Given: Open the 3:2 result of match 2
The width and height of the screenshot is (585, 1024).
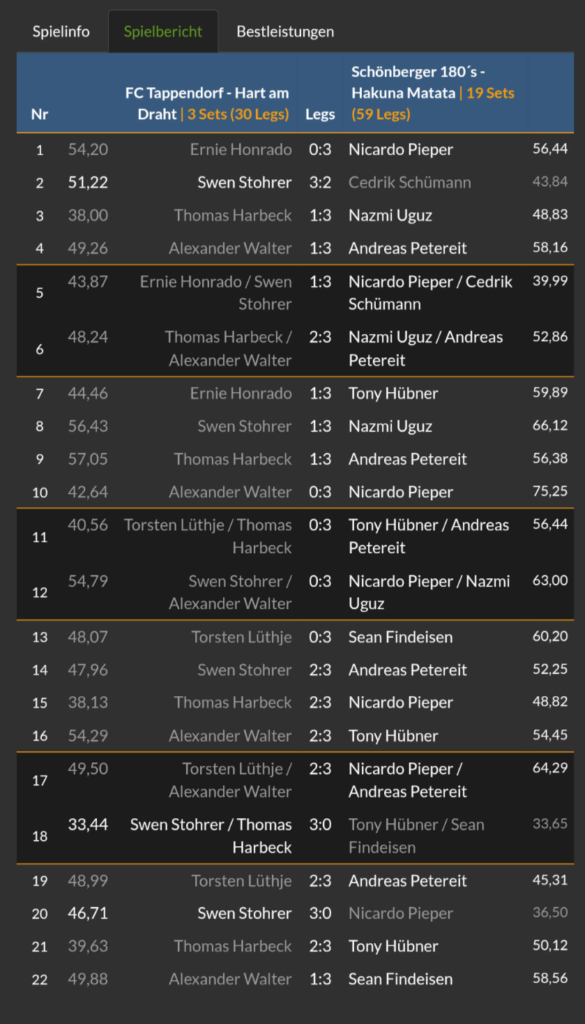Looking at the screenshot, I should (320, 183).
